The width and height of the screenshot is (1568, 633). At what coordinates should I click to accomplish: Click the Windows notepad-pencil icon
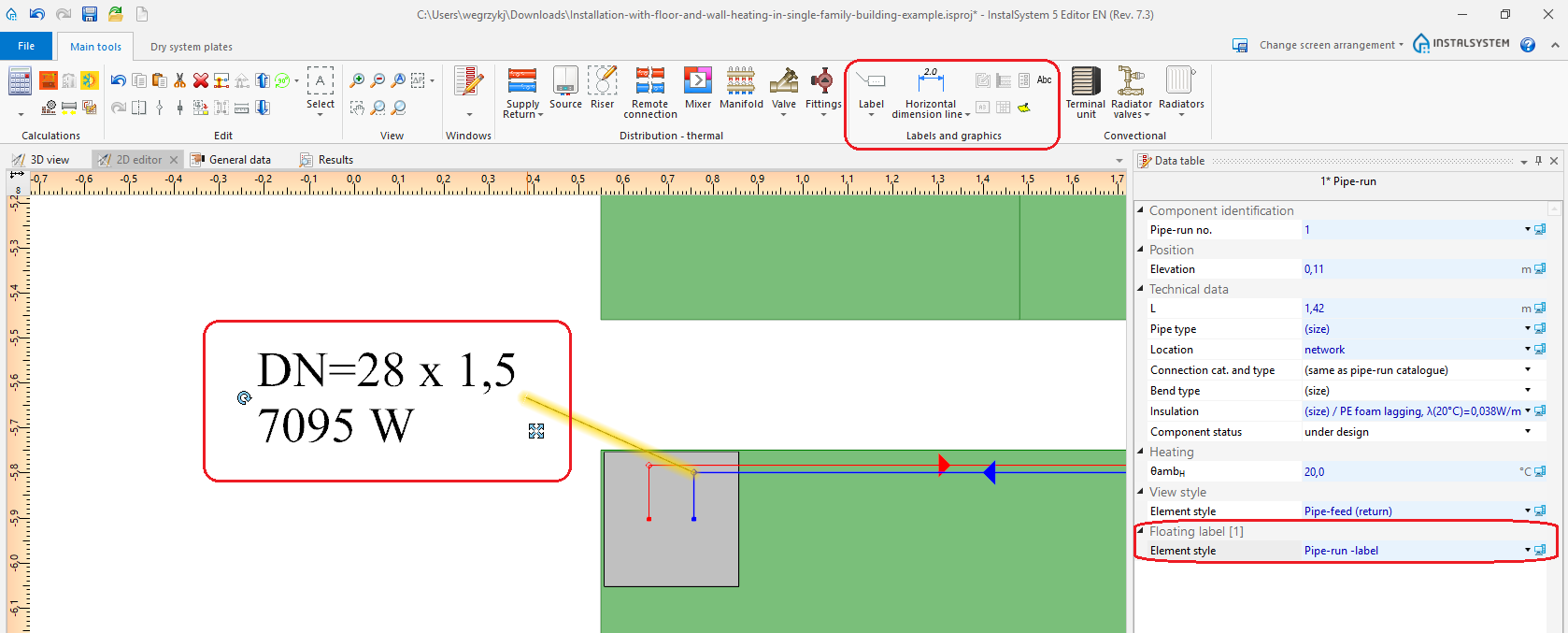tap(468, 82)
